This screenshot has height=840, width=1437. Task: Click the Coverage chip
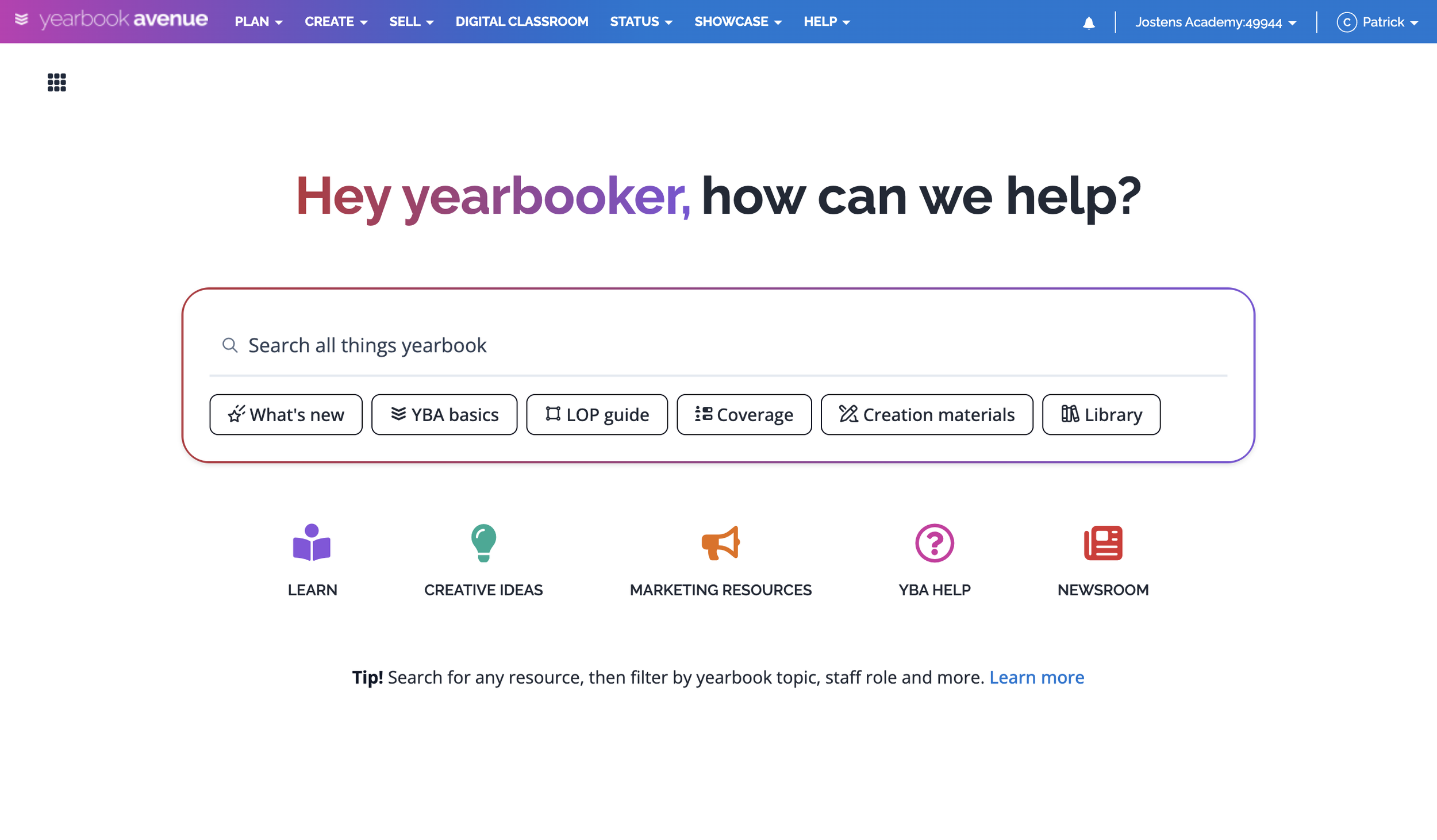click(x=744, y=414)
